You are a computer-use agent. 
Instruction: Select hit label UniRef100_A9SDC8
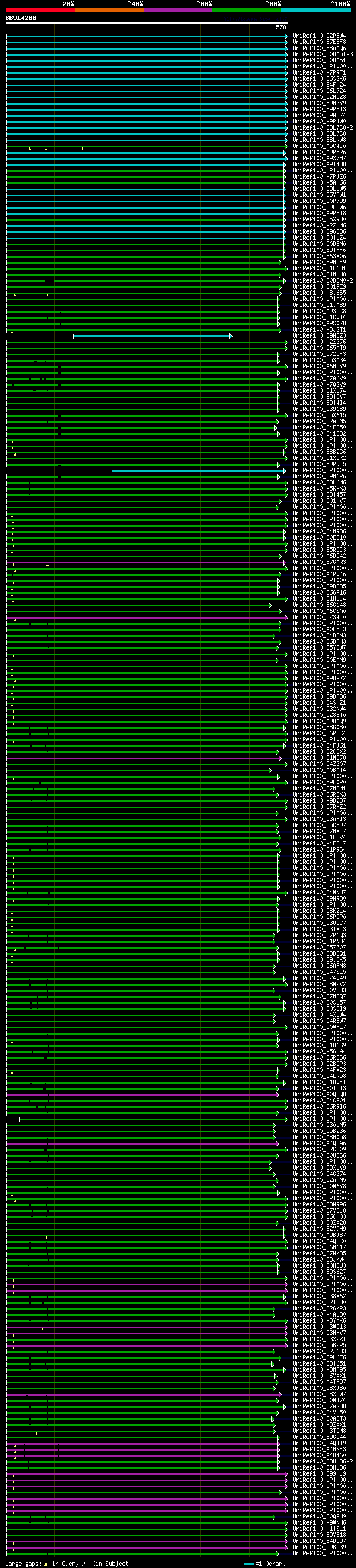pos(319,311)
